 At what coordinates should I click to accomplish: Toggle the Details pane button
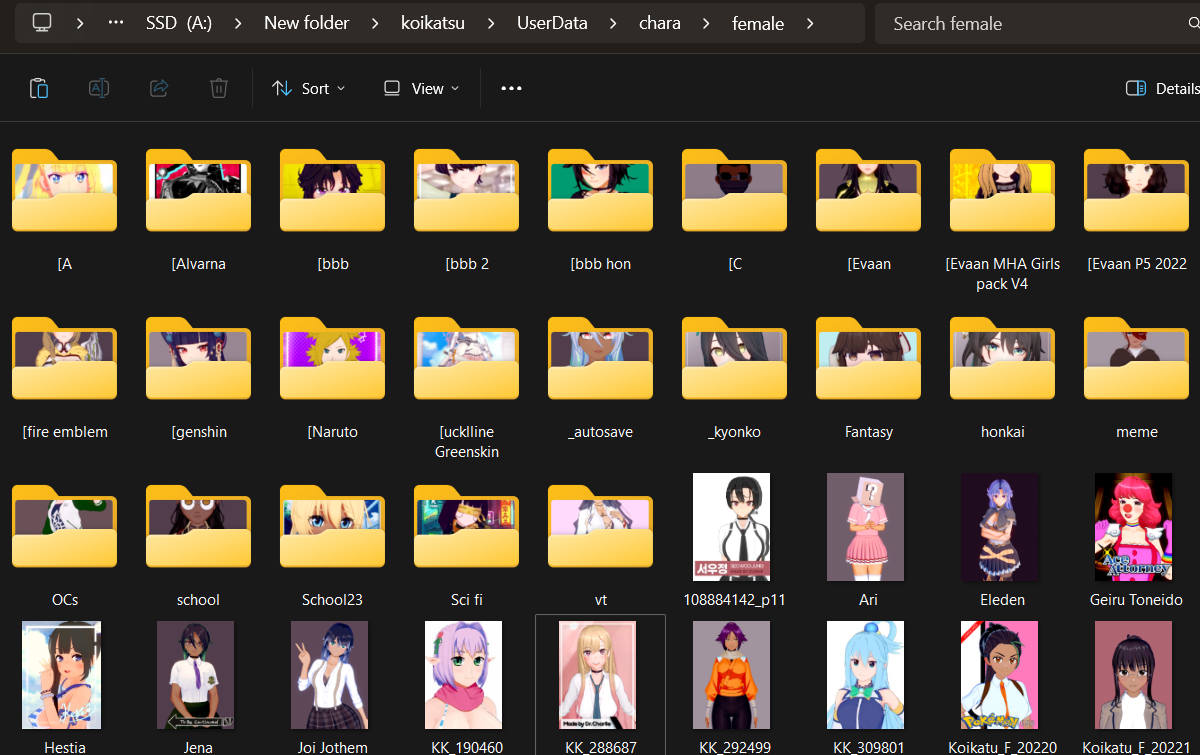1162,88
